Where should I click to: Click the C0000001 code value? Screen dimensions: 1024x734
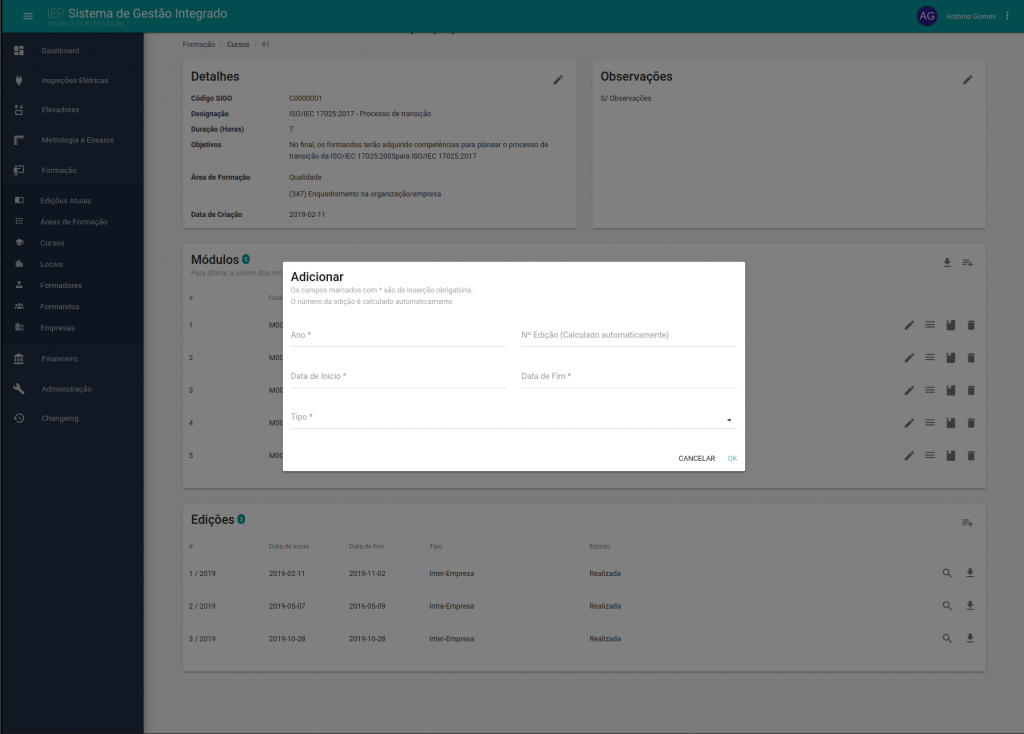tap(305, 99)
